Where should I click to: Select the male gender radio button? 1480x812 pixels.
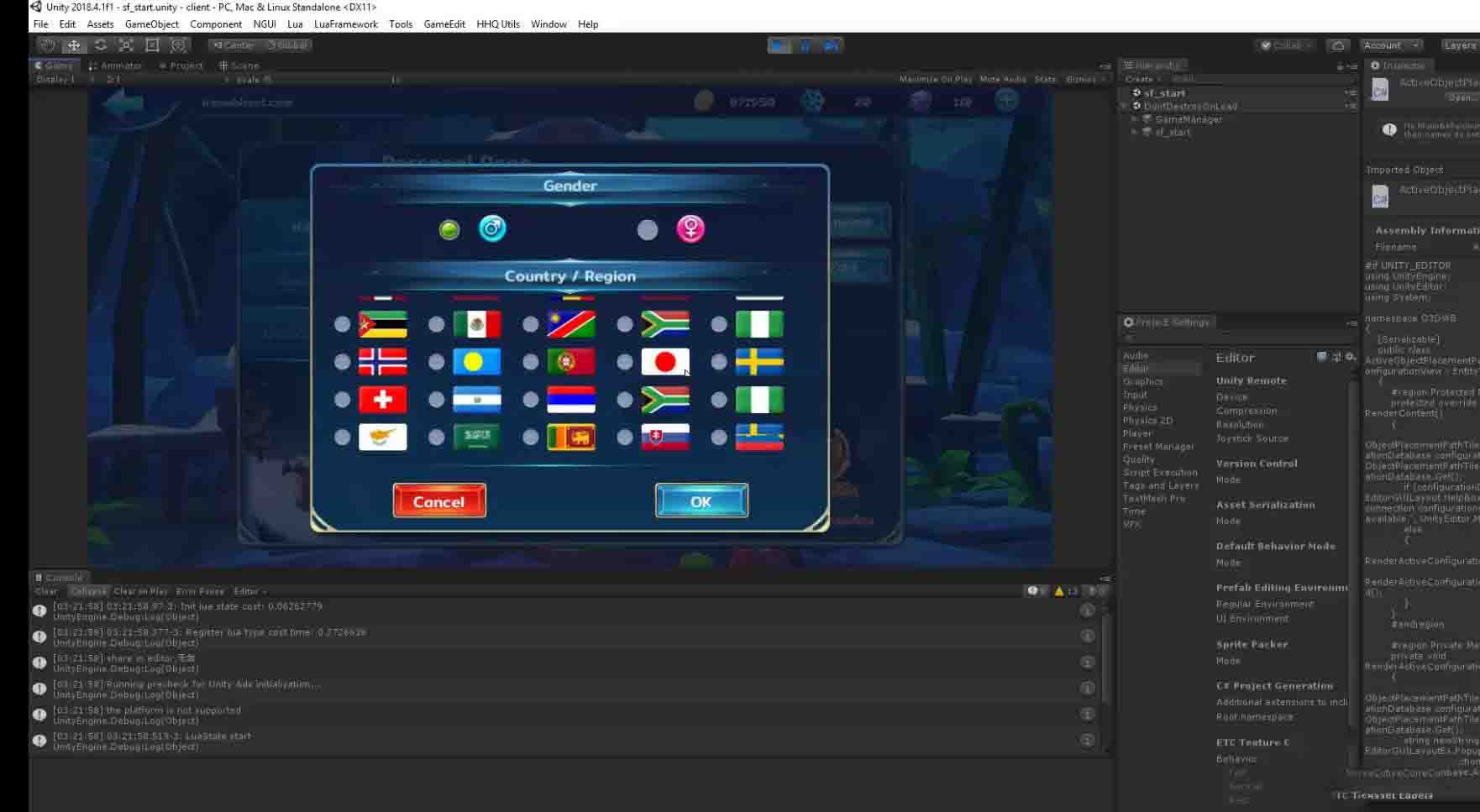click(449, 229)
